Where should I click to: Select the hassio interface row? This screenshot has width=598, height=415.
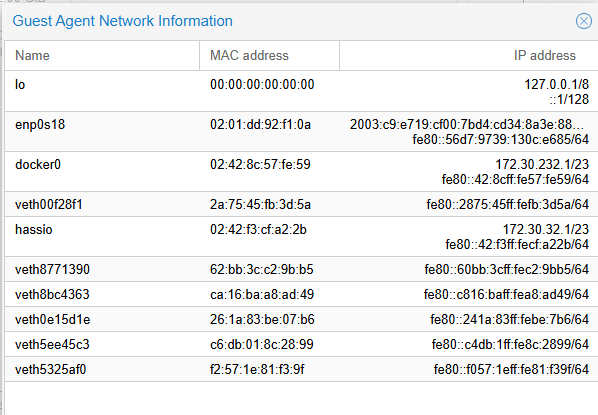click(x=301, y=237)
